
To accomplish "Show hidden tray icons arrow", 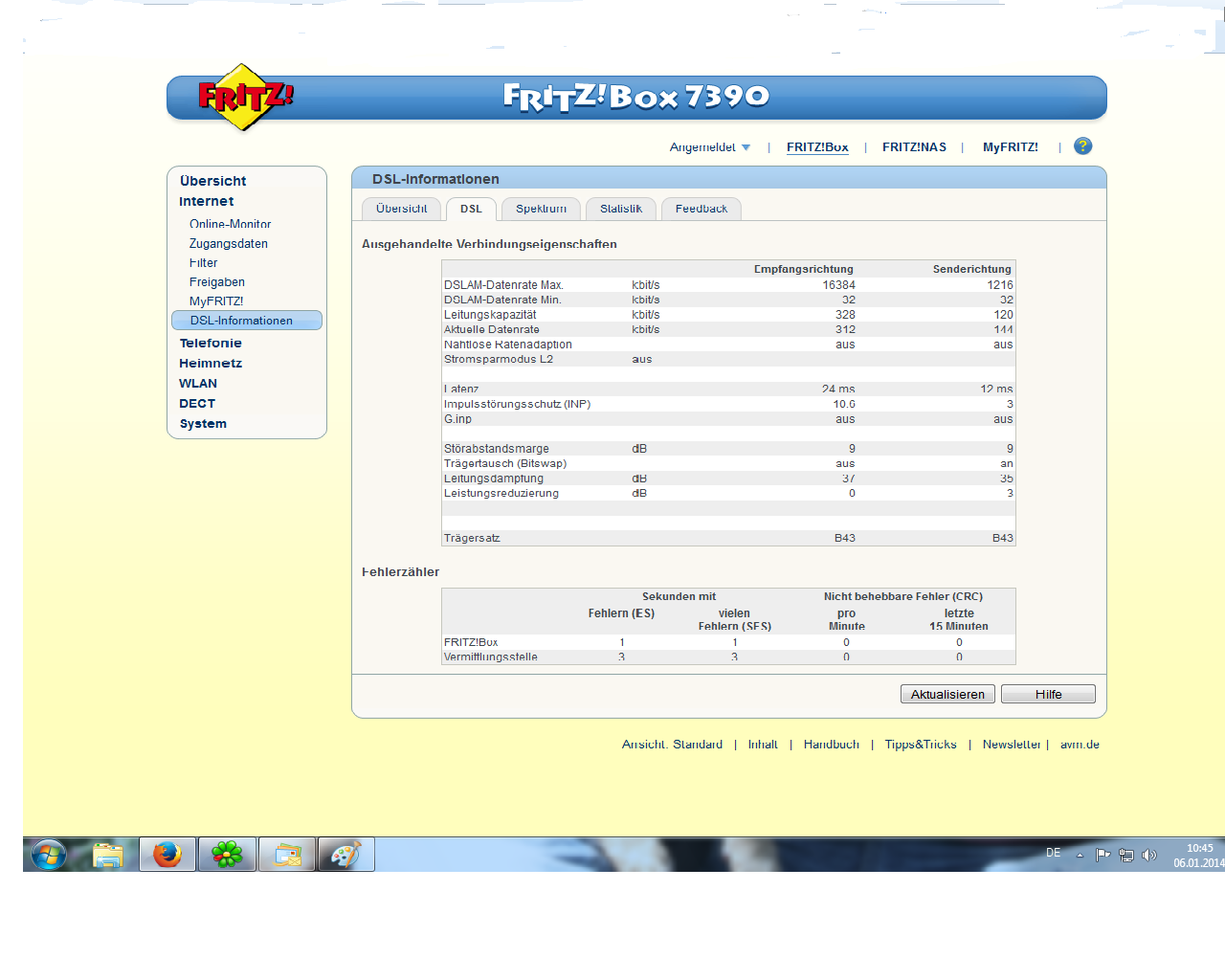I will (x=1080, y=855).
